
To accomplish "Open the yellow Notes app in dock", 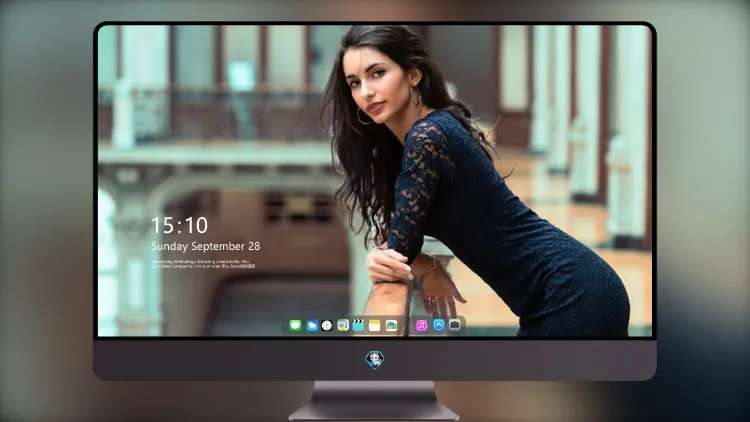I will (375, 325).
